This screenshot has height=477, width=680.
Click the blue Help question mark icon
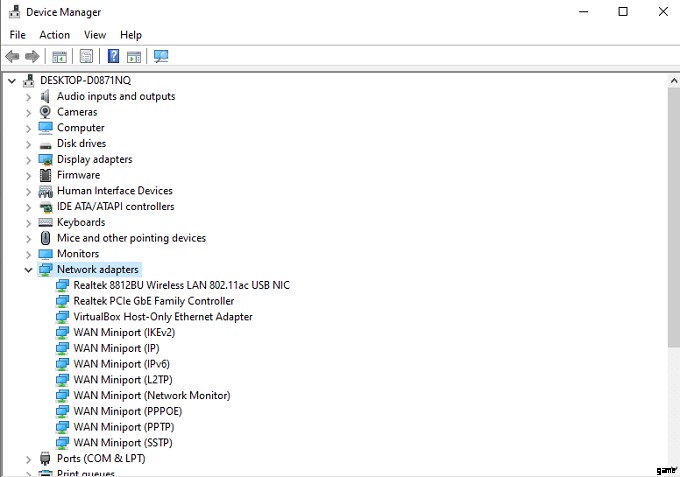pos(114,57)
